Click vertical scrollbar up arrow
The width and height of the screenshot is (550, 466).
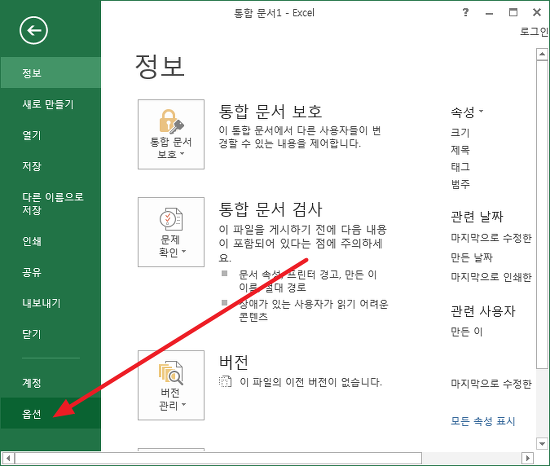(542, 54)
